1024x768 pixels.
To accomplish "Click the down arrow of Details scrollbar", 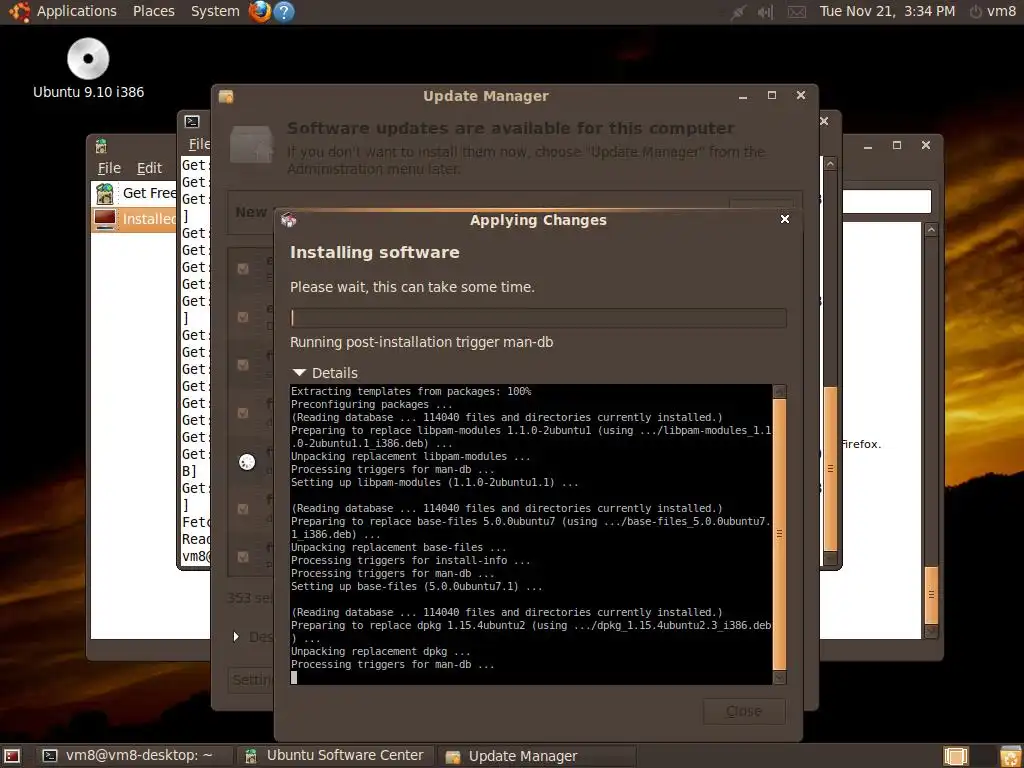I will [x=779, y=678].
